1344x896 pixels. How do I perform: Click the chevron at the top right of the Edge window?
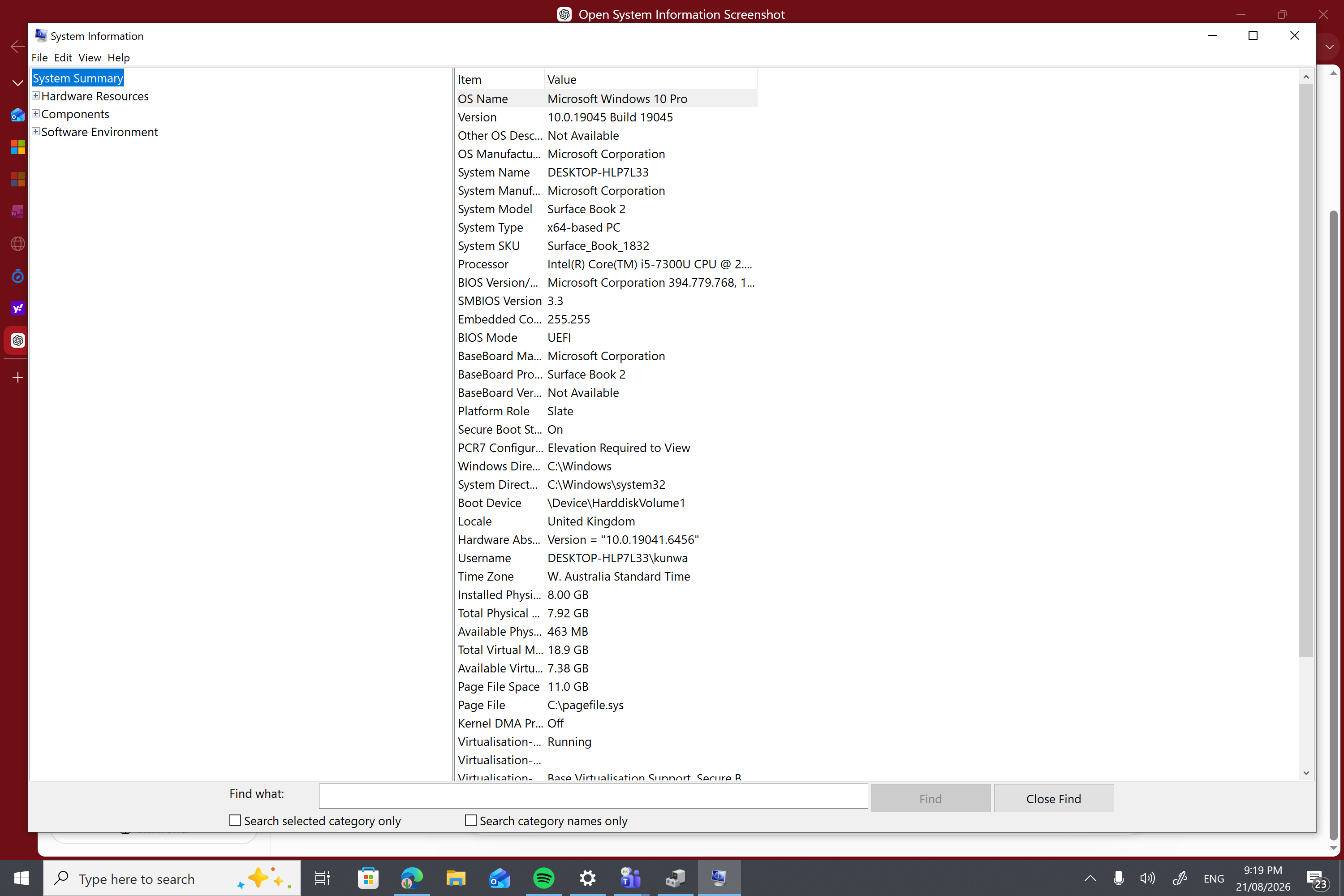(x=1330, y=47)
